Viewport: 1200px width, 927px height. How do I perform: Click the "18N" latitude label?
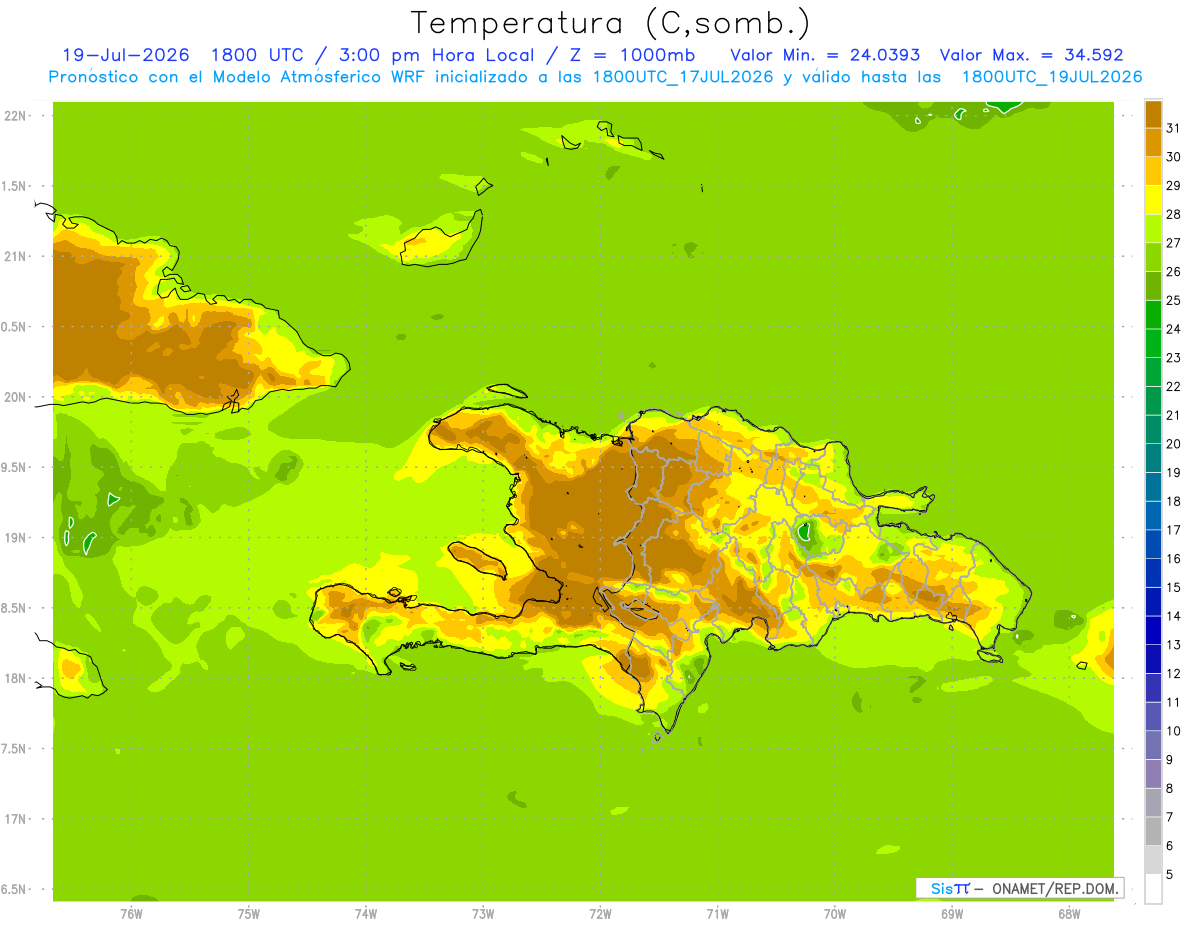(14, 678)
